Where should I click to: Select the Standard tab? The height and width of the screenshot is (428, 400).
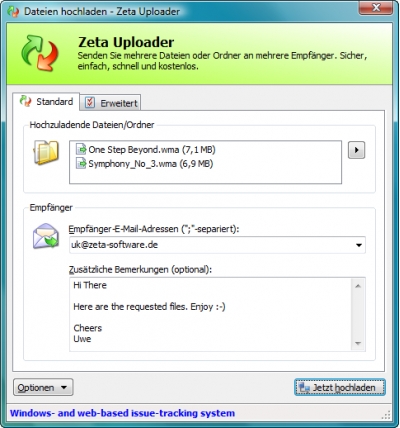[x=46, y=101]
